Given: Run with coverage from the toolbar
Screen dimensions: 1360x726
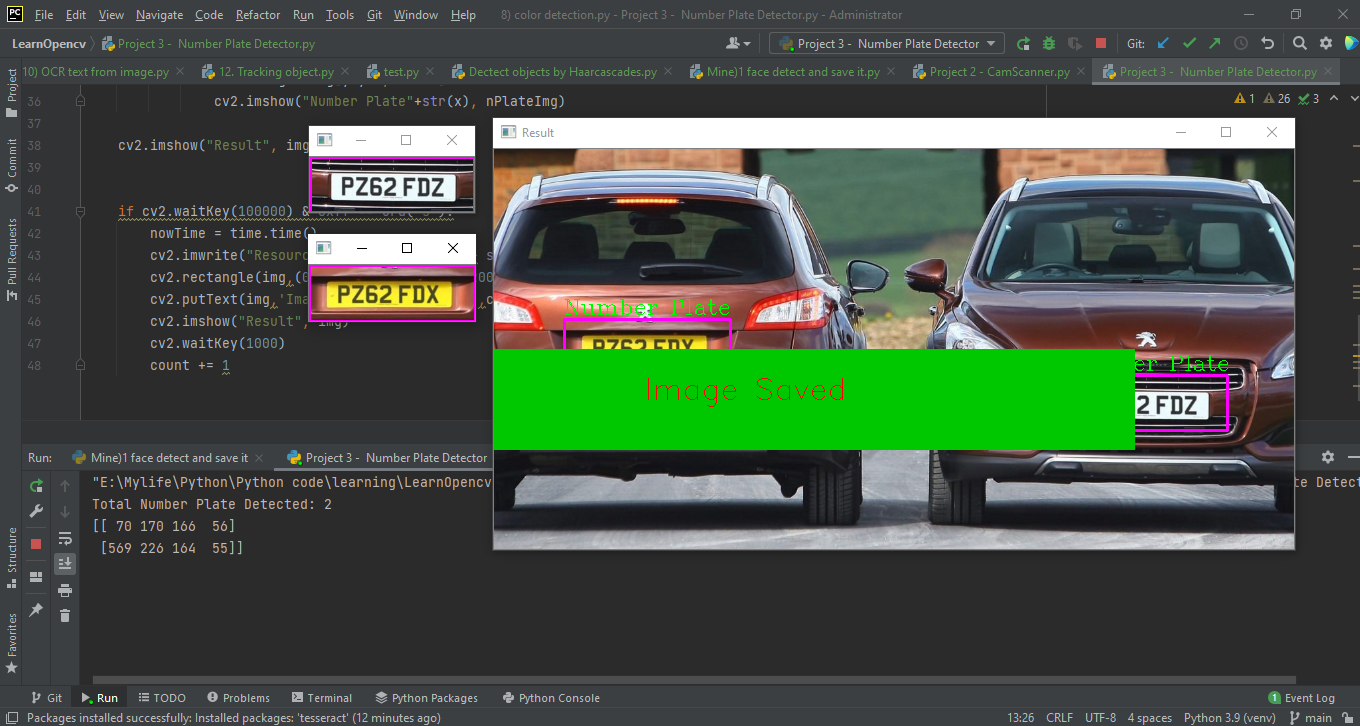Looking at the screenshot, I should 1075,43.
